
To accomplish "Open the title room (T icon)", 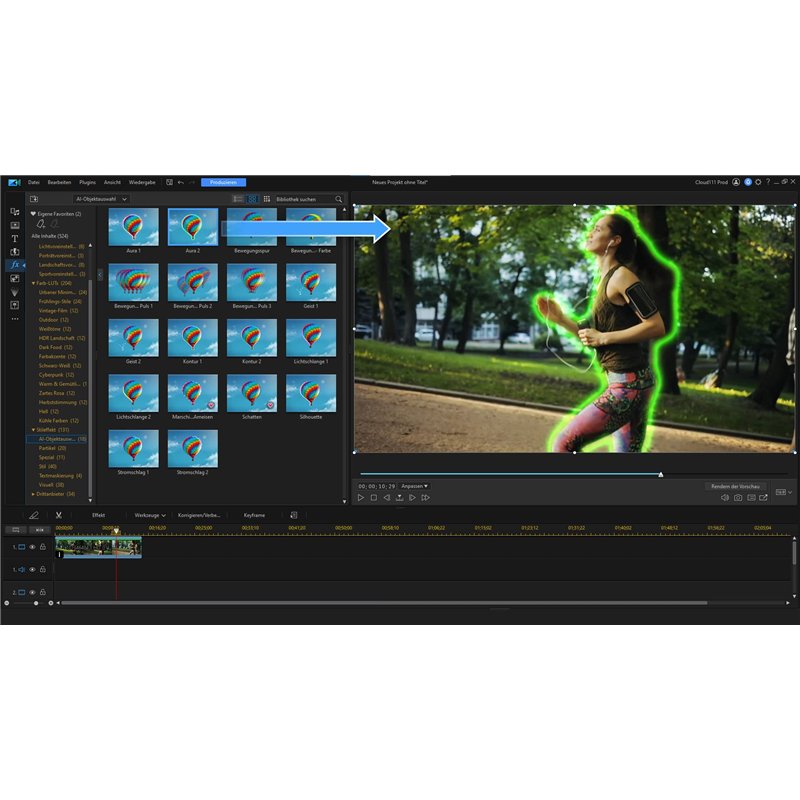I will click(x=14, y=238).
